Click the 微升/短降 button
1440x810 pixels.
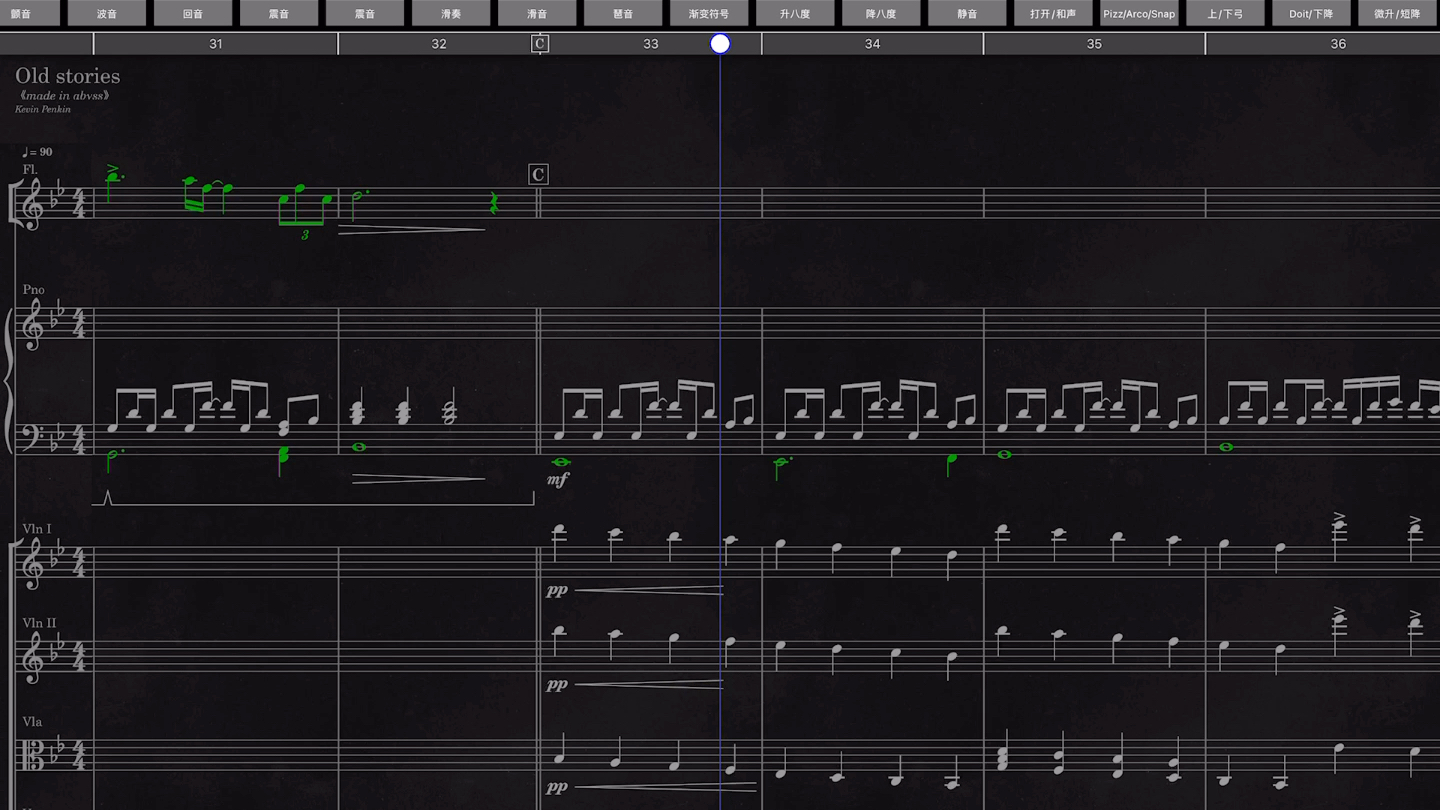1397,13
